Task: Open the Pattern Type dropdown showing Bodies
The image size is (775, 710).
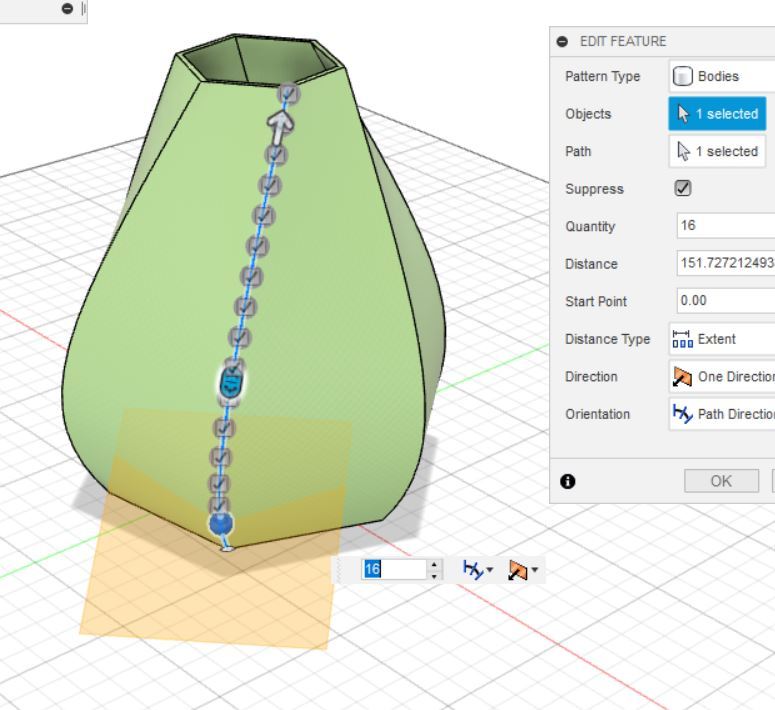Action: [x=722, y=76]
